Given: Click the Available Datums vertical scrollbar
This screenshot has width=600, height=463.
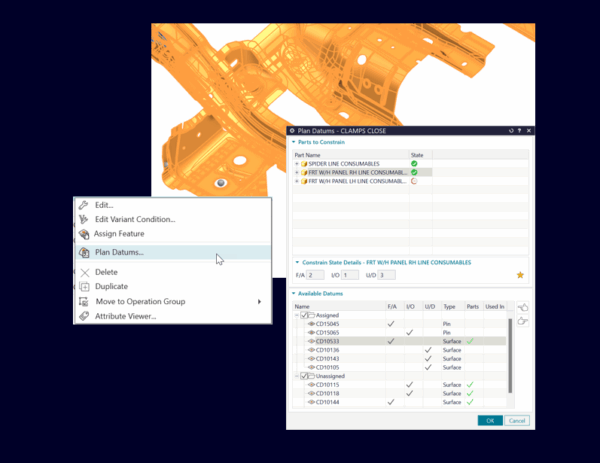Looking at the screenshot, I should (512, 354).
